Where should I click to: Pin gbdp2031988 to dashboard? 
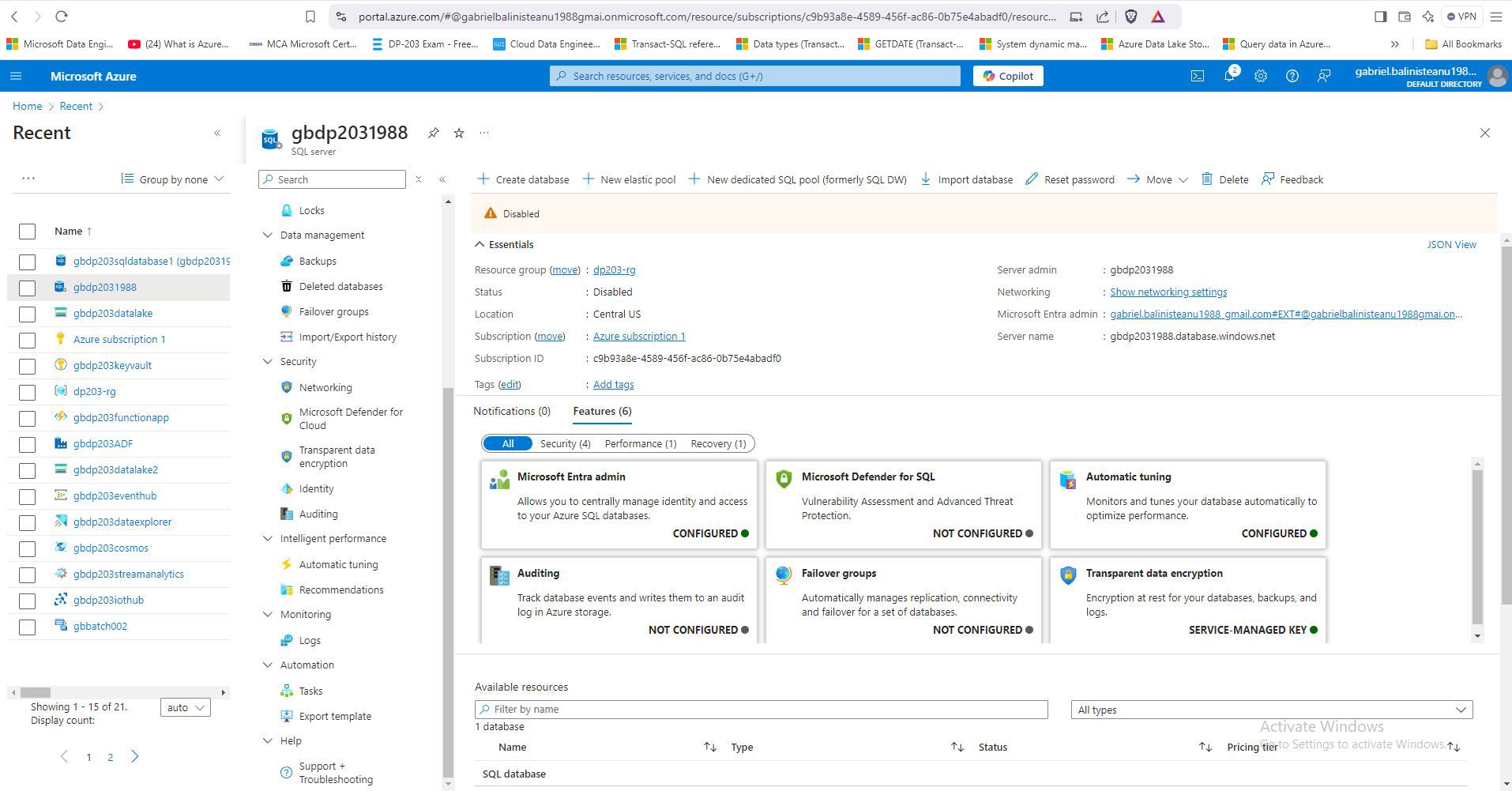(434, 133)
